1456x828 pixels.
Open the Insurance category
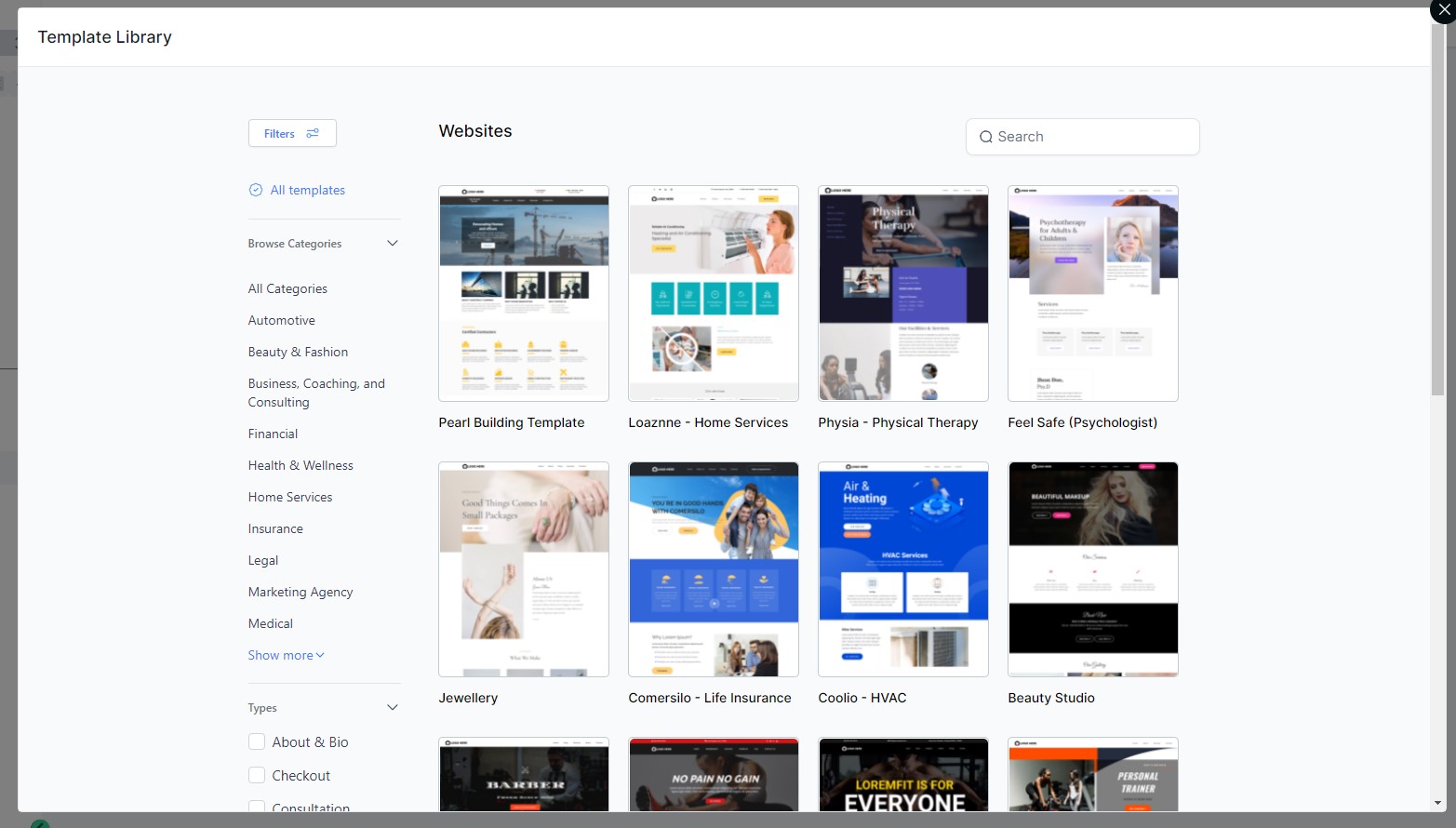(x=275, y=528)
